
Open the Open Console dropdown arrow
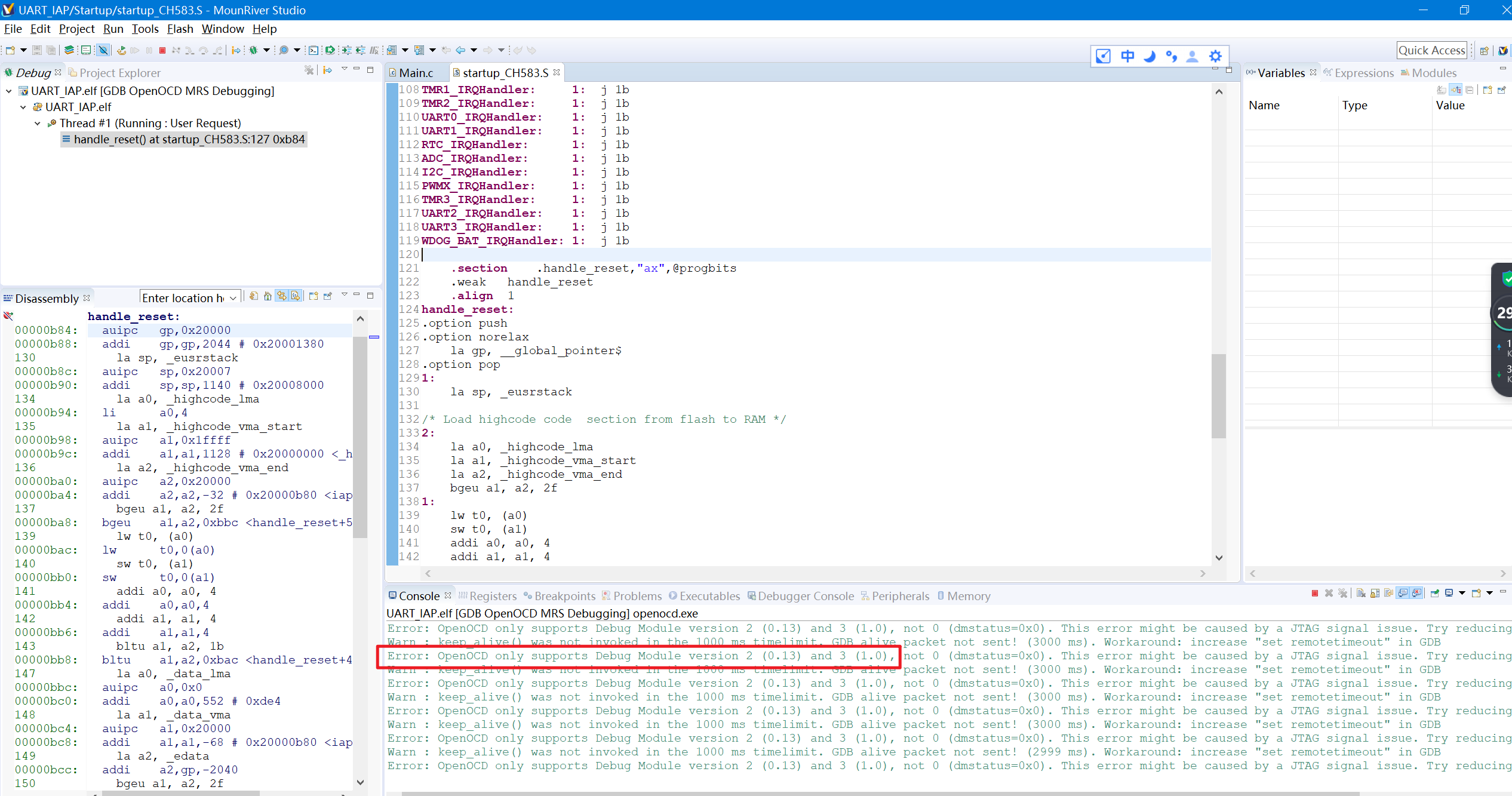coord(1490,593)
